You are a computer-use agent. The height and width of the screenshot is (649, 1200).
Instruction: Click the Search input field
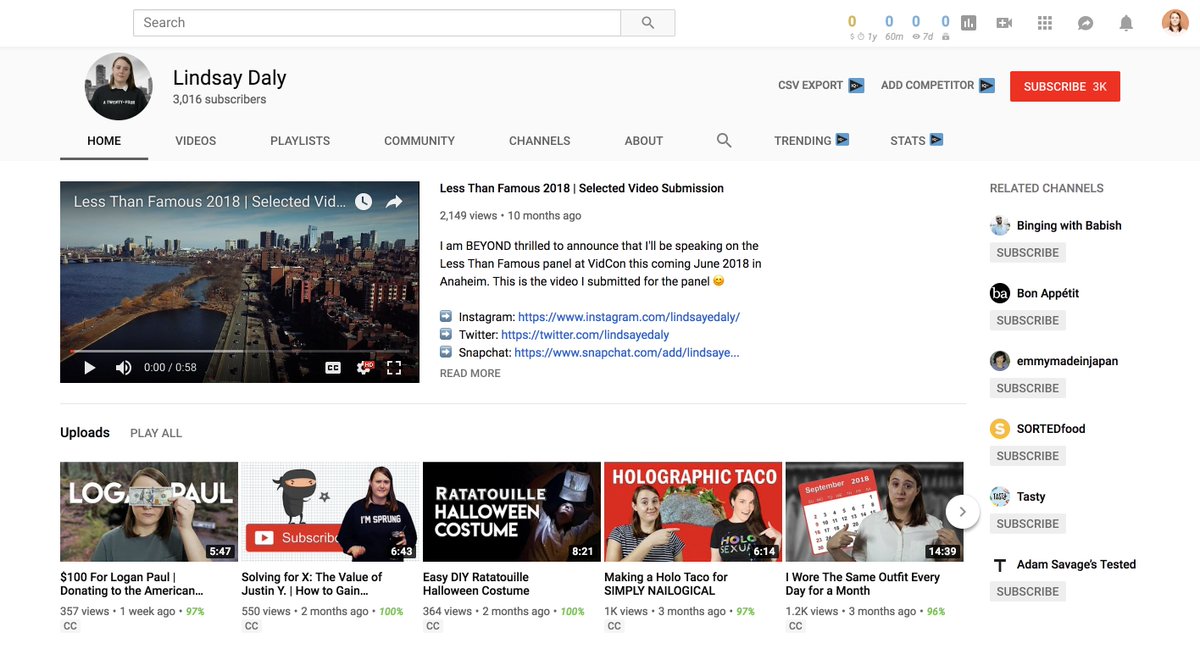pyautogui.click(x=377, y=23)
